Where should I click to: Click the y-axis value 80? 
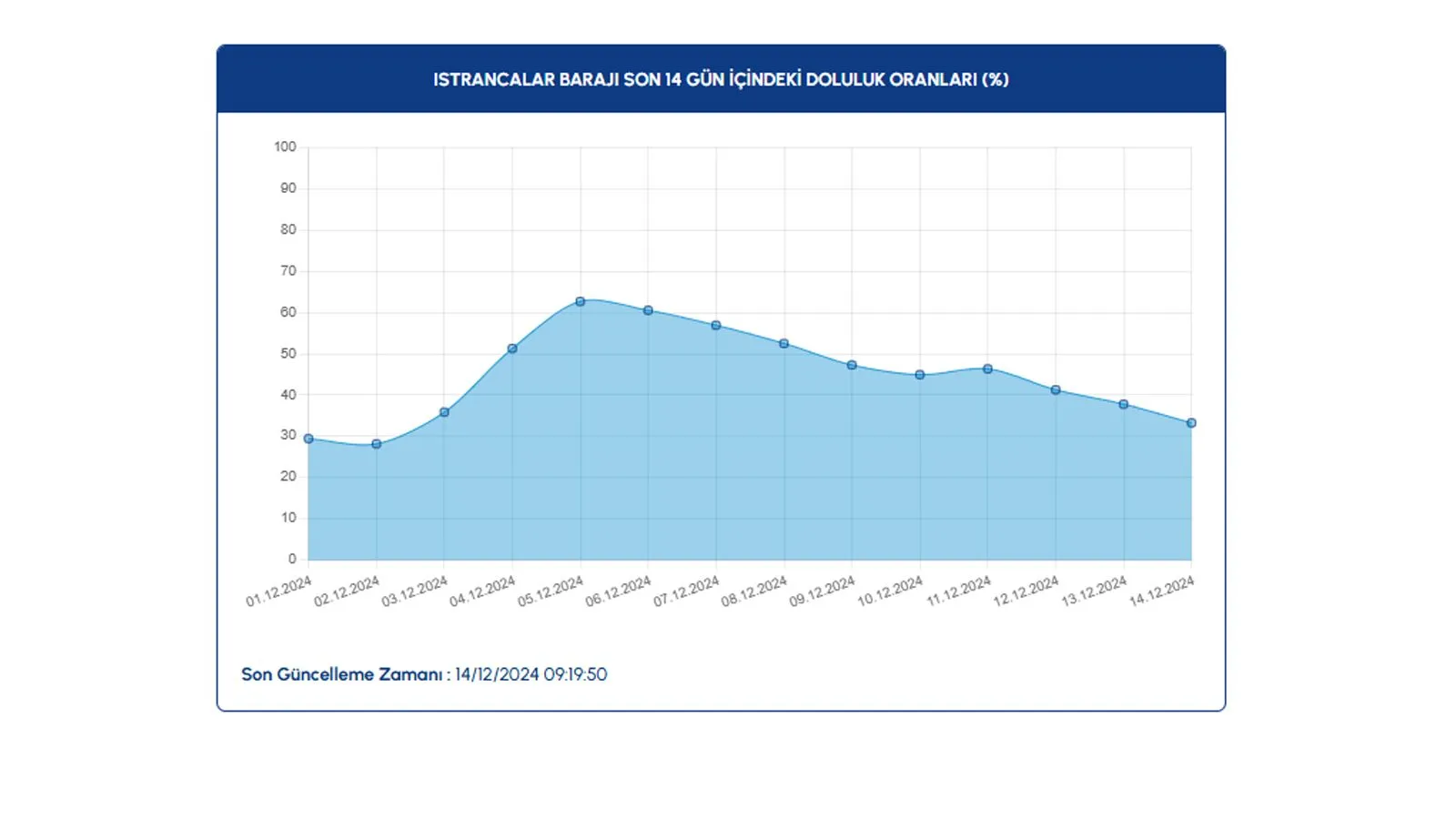click(288, 229)
